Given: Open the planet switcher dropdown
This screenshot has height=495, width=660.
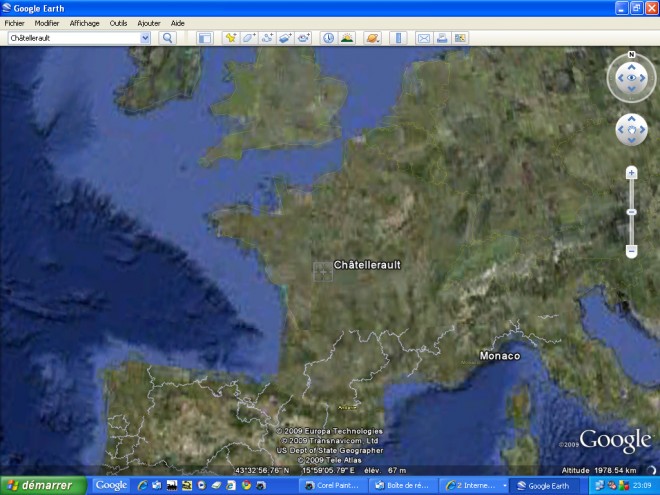Looking at the screenshot, I should click(373, 38).
